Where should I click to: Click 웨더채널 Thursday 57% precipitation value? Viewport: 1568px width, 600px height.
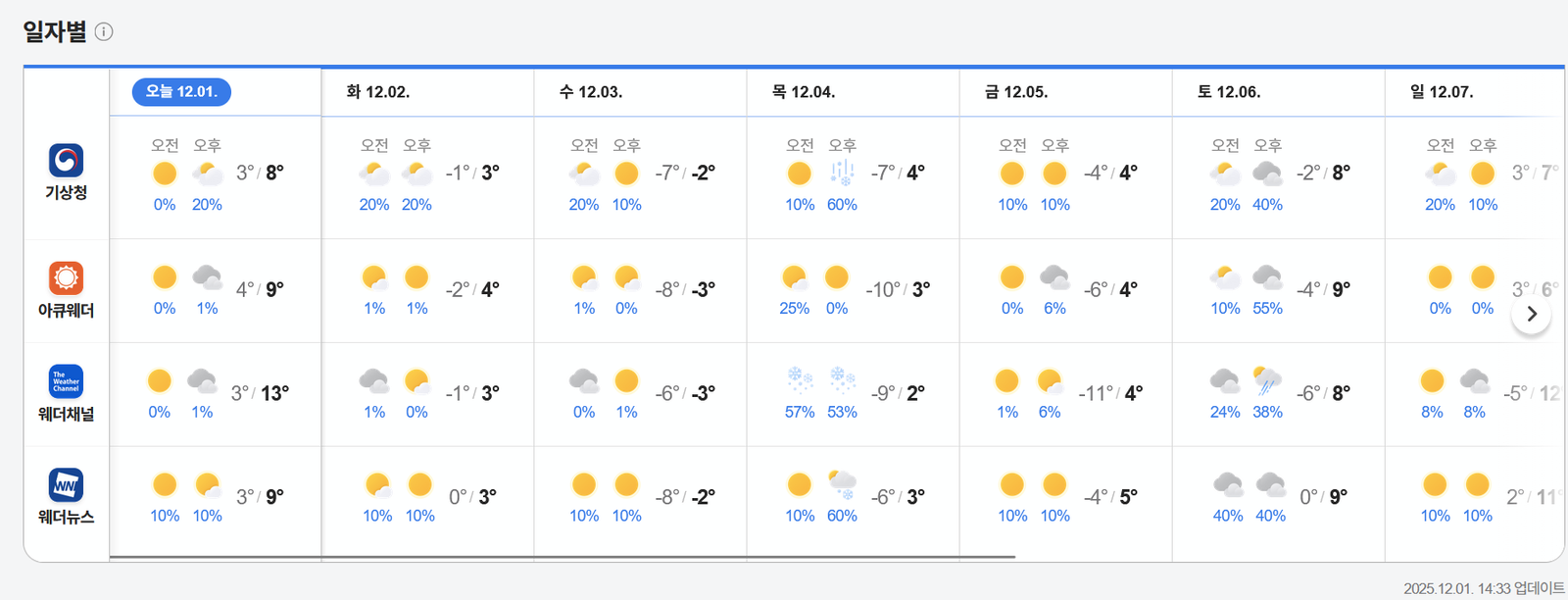click(800, 413)
